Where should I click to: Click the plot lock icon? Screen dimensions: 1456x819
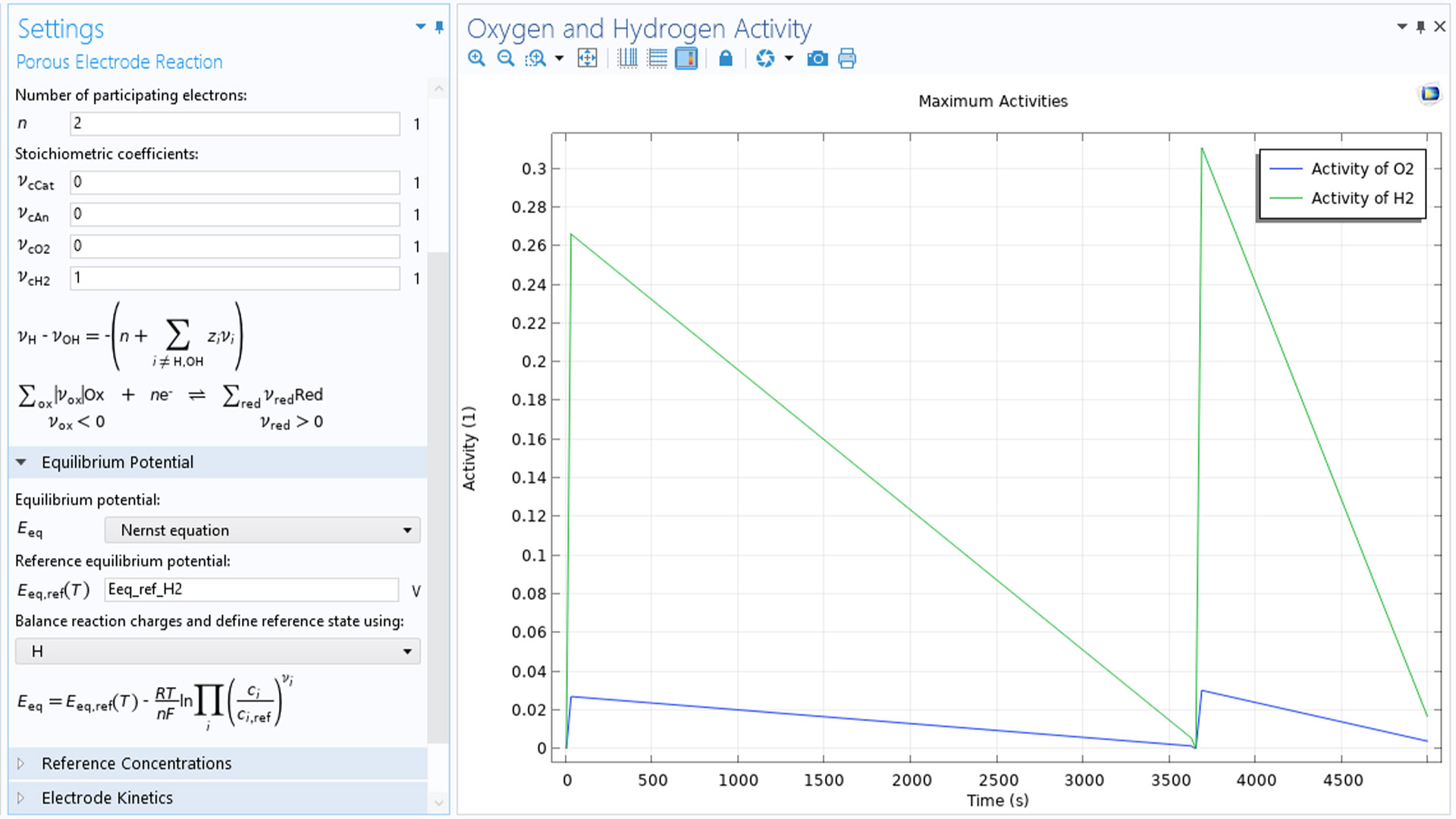click(x=726, y=58)
